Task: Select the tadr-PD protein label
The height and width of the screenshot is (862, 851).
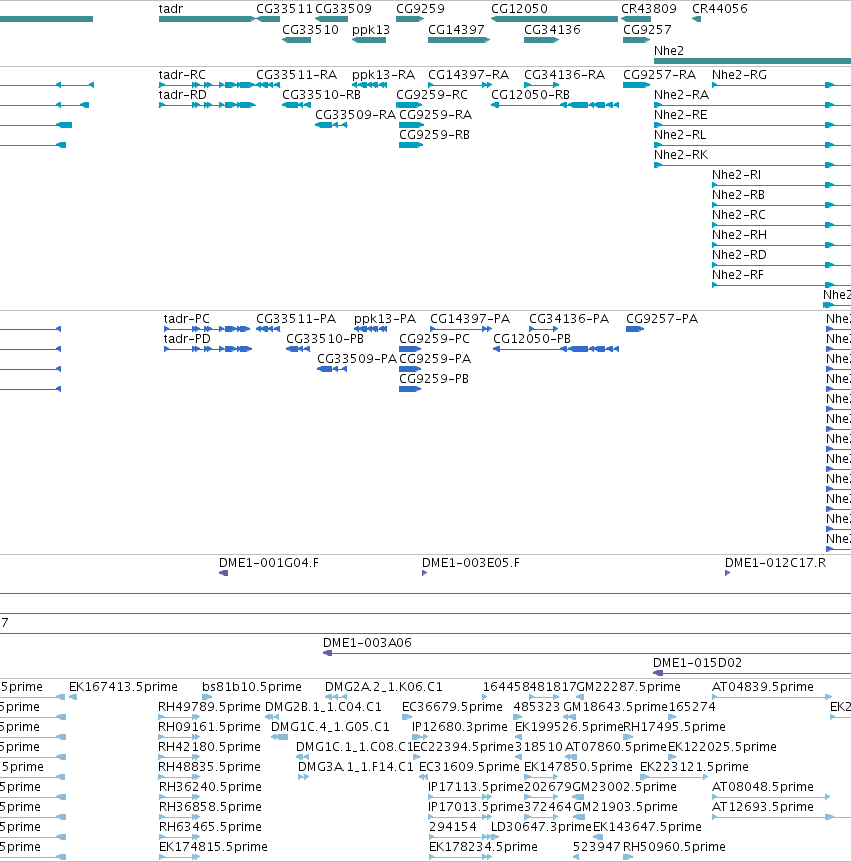Action: (x=187, y=339)
